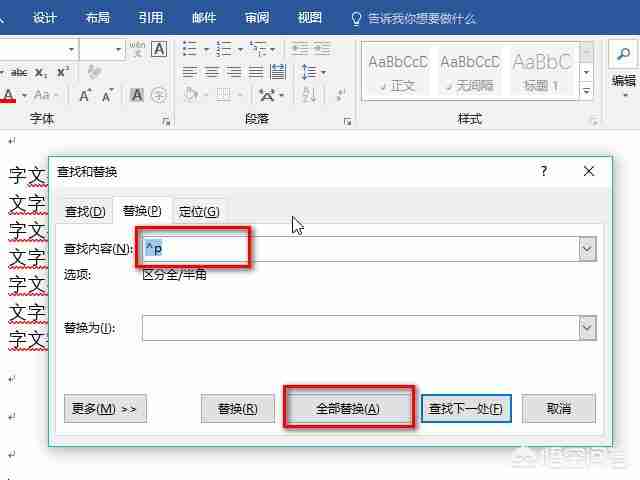Screen dimensions: 640x480
Task: Open the search magnifier icon
Action: [x=623, y=54]
